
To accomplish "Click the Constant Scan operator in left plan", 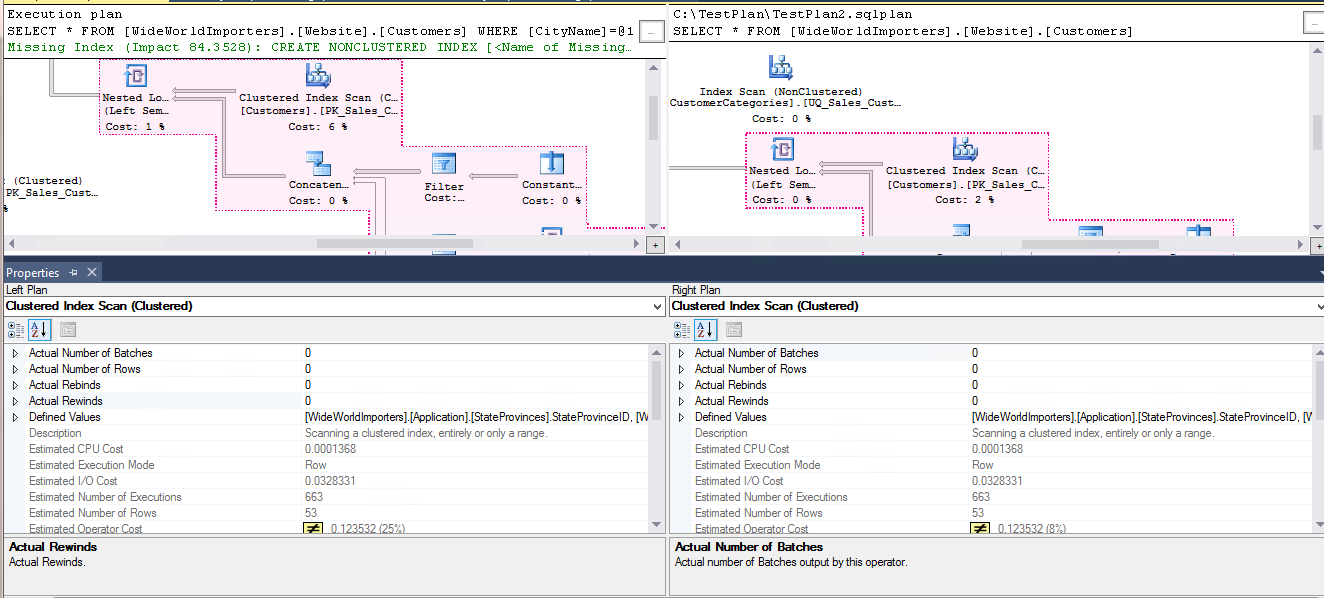I will (551, 164).
